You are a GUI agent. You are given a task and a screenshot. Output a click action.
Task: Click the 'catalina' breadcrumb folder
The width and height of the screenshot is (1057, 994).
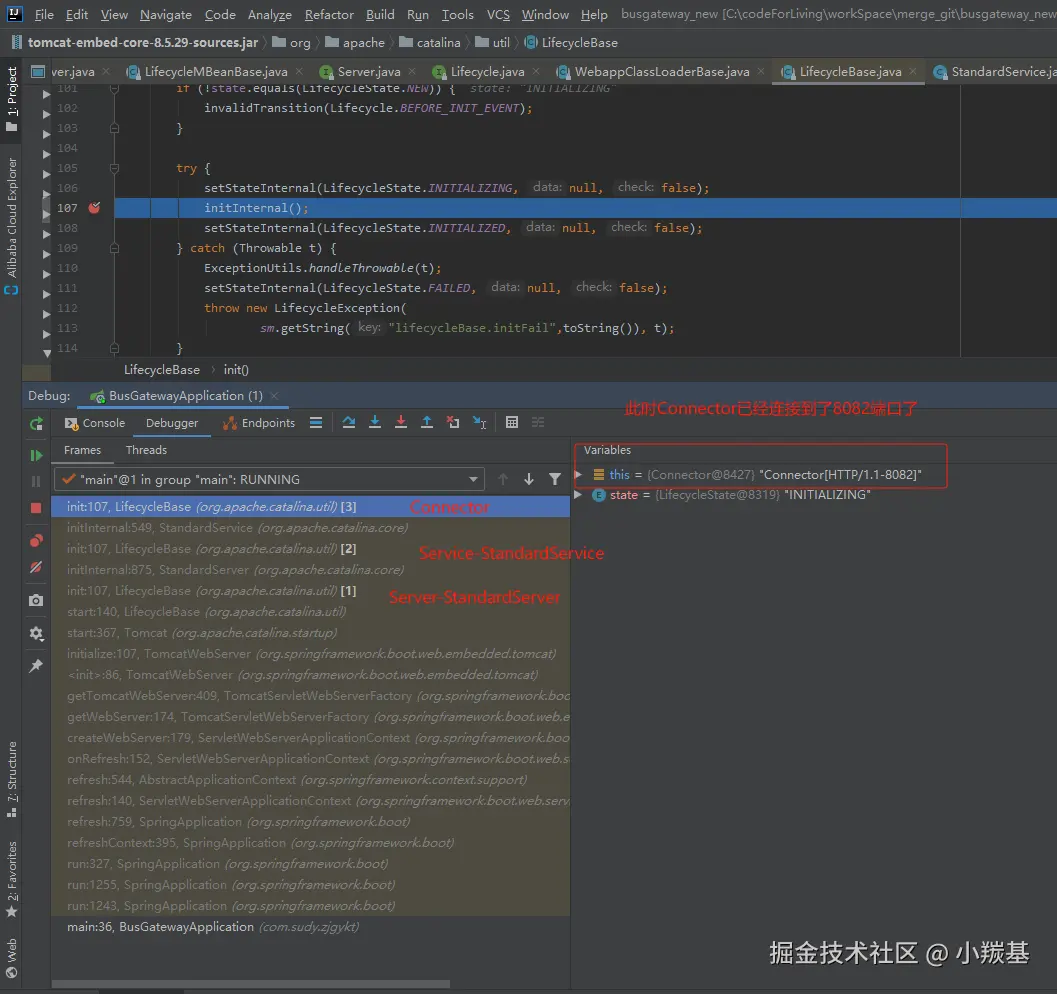(x=431, y=42)
